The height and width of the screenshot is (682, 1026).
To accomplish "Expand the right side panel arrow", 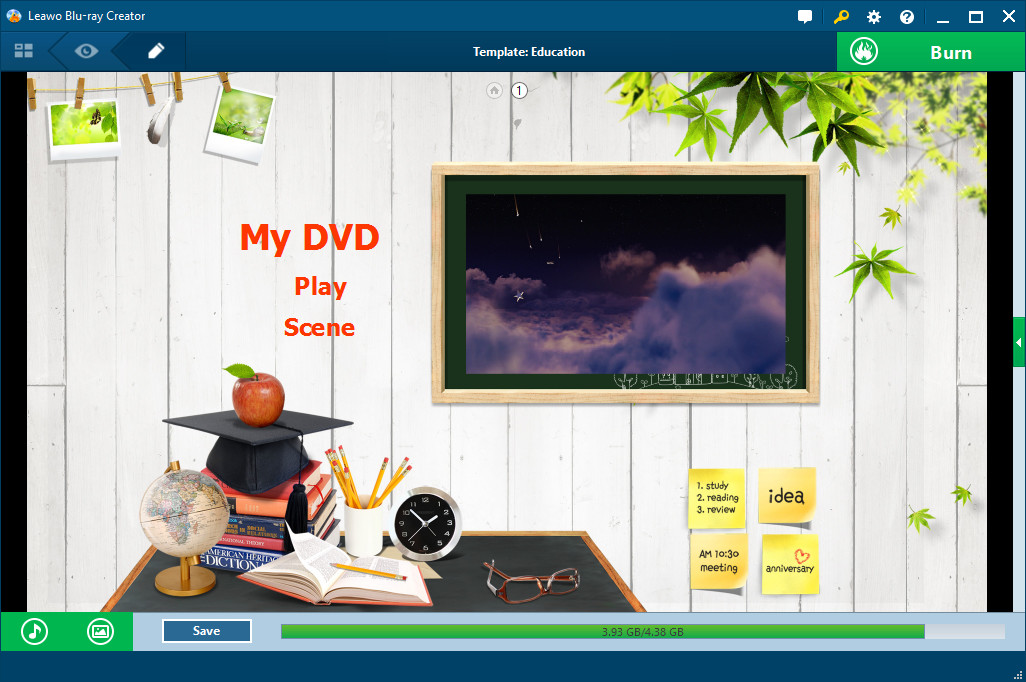I will point(1019,343).
